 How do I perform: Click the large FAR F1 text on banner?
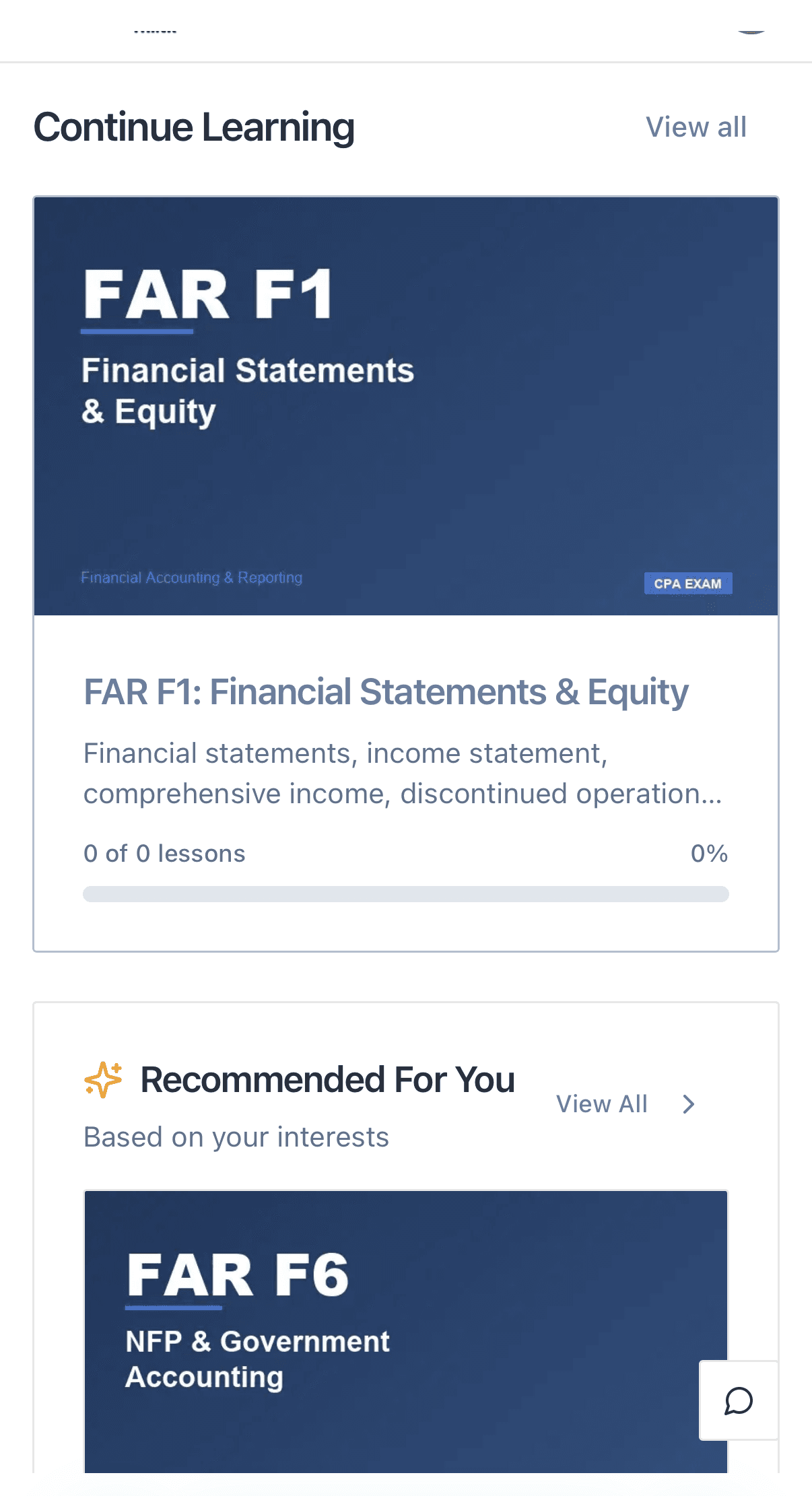tap(207, 294)
